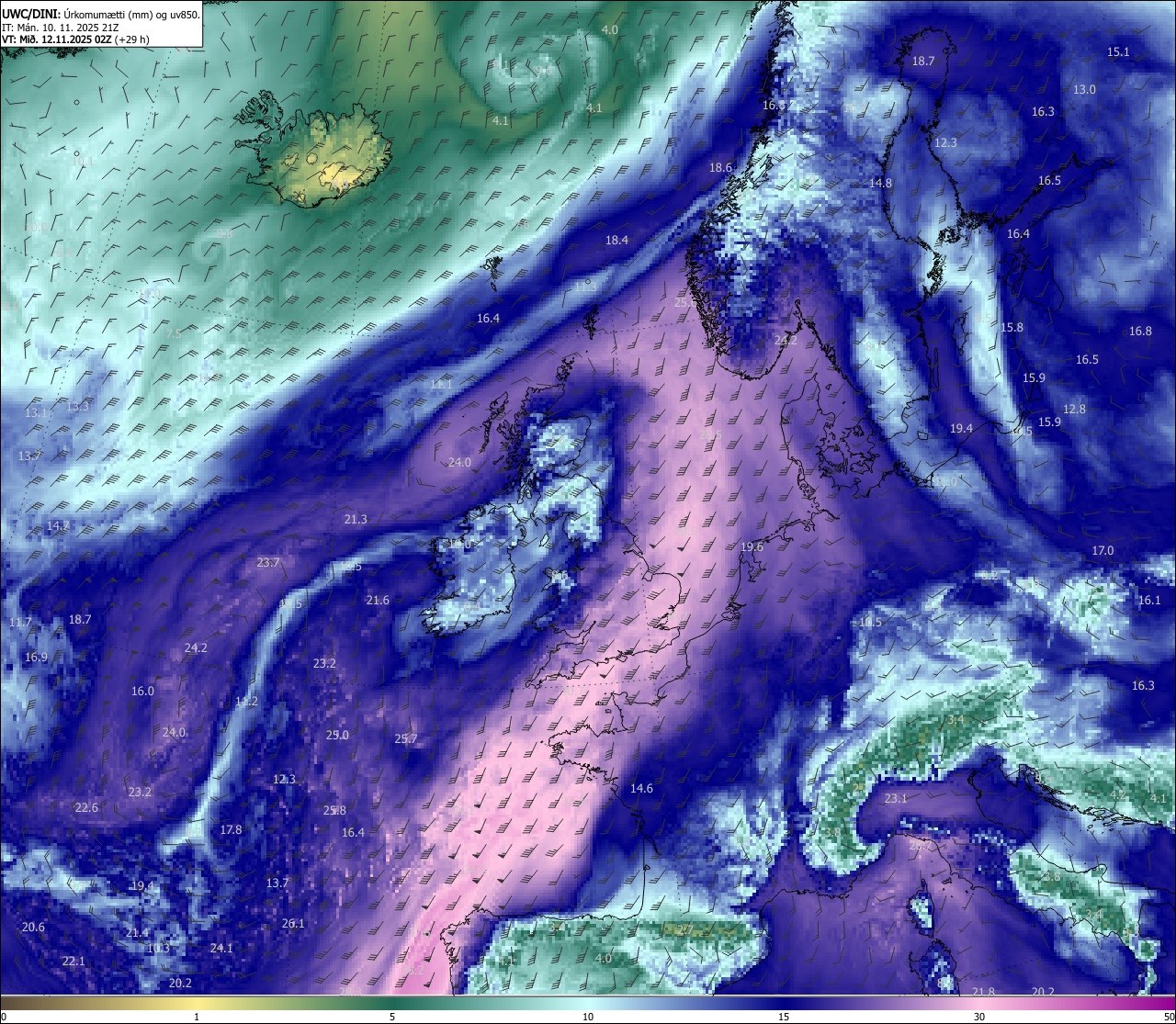Click the 23.7 value label

pos(268,563)
